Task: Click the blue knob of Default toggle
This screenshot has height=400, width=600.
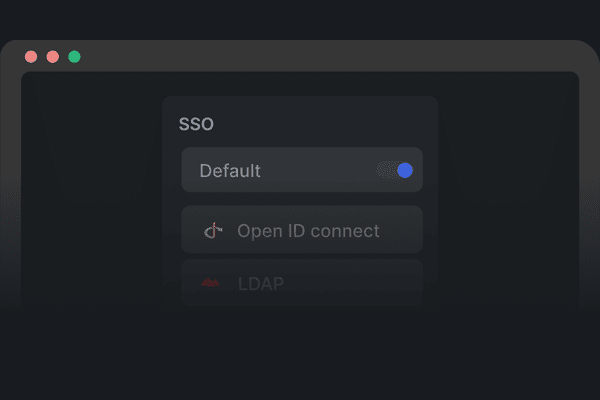Action: (405, 170)
